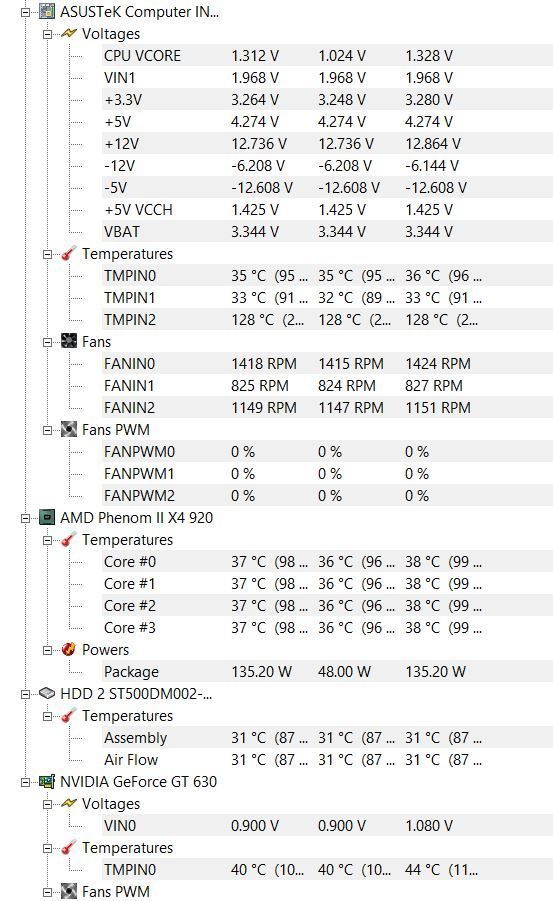Collapse the HDD 2 Temperatures section

pos(47,716)
